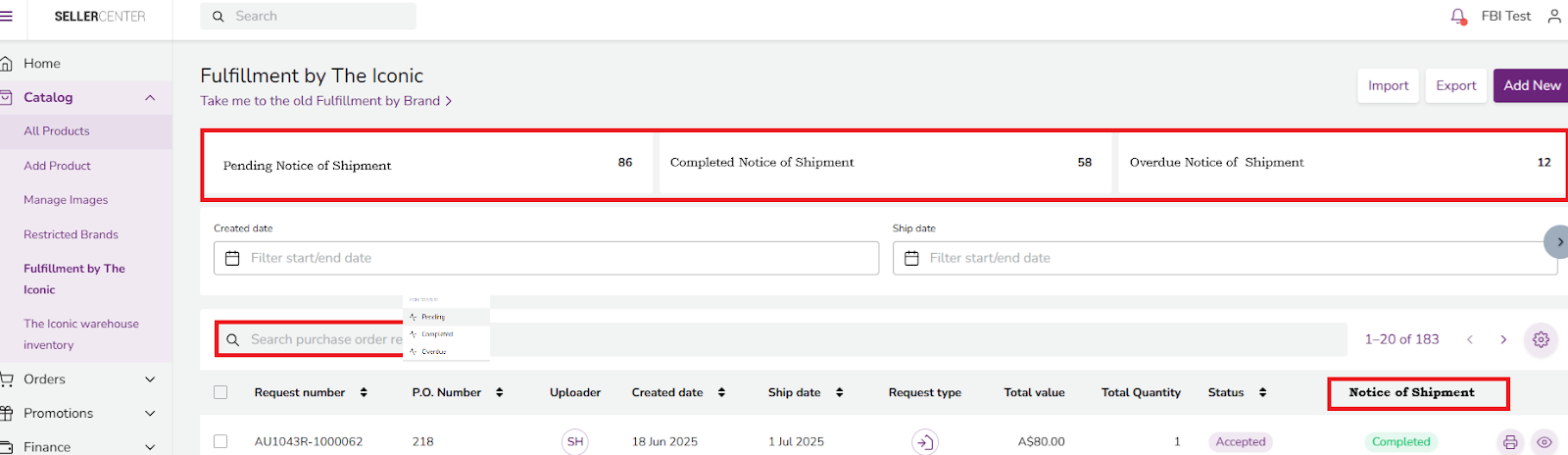The width and height of the screenshot is (1568, 455).
Task: Click the SH uploader avatar
Action: click(575, 442)
